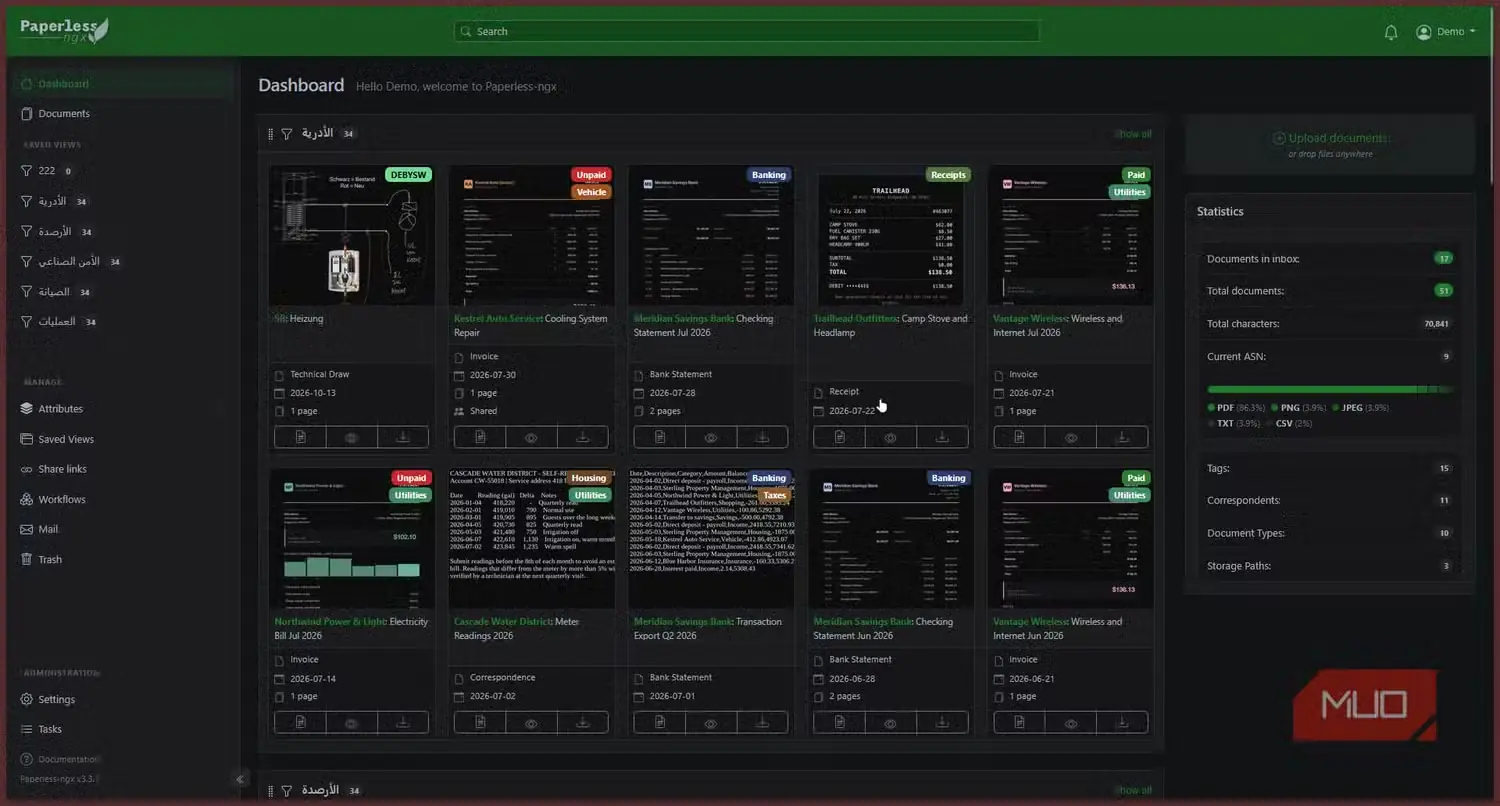Click the Paperless-ngx logo
This screenshot has width=1500, height=806.
[x=64, y=31]
